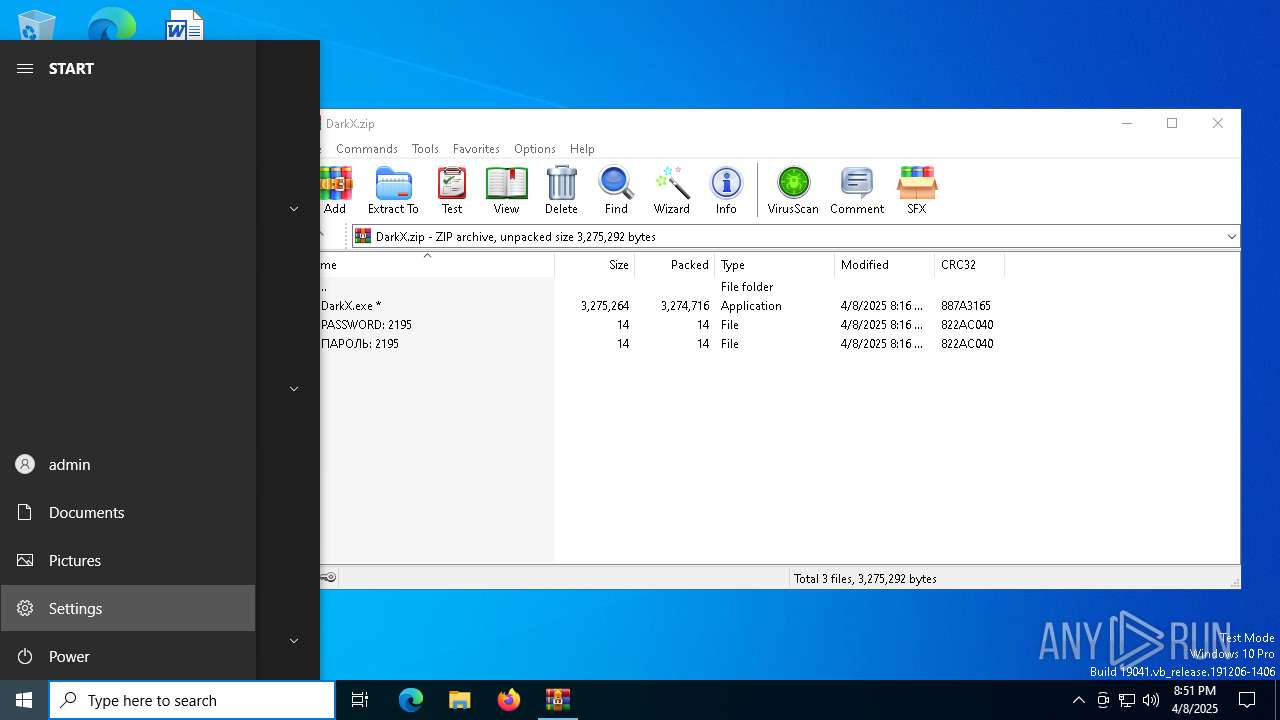Select WinRAR taskbar icon
This screenshot has width=1280, height=720.
tap(558, 700)
